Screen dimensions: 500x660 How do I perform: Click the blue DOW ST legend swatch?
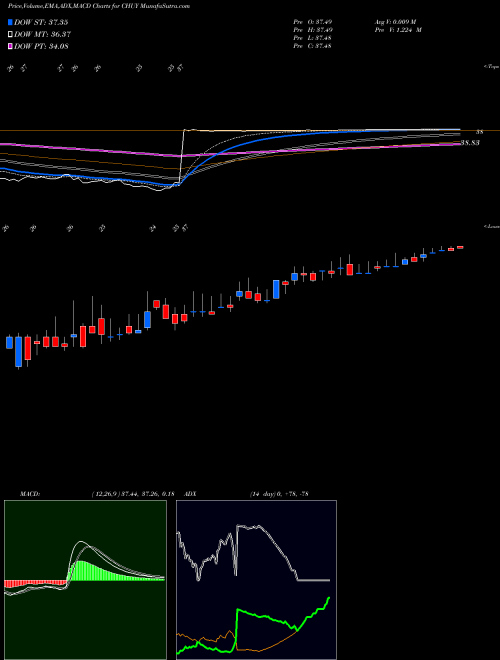(x=10, y=22)
